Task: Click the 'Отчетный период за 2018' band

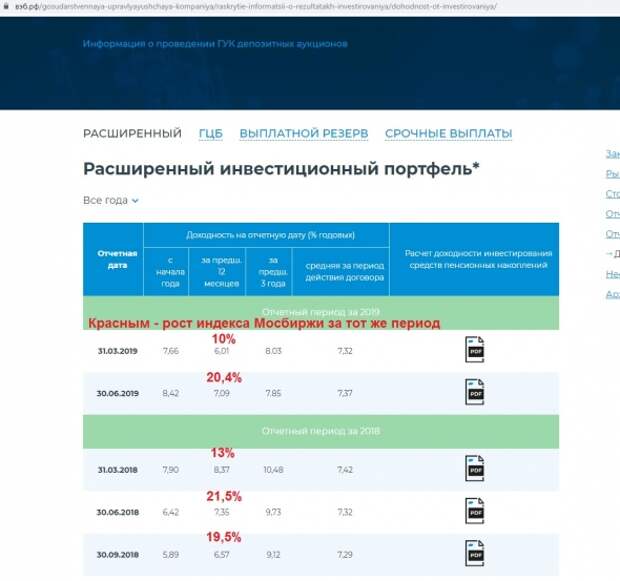Action: (x=321, y=431)
